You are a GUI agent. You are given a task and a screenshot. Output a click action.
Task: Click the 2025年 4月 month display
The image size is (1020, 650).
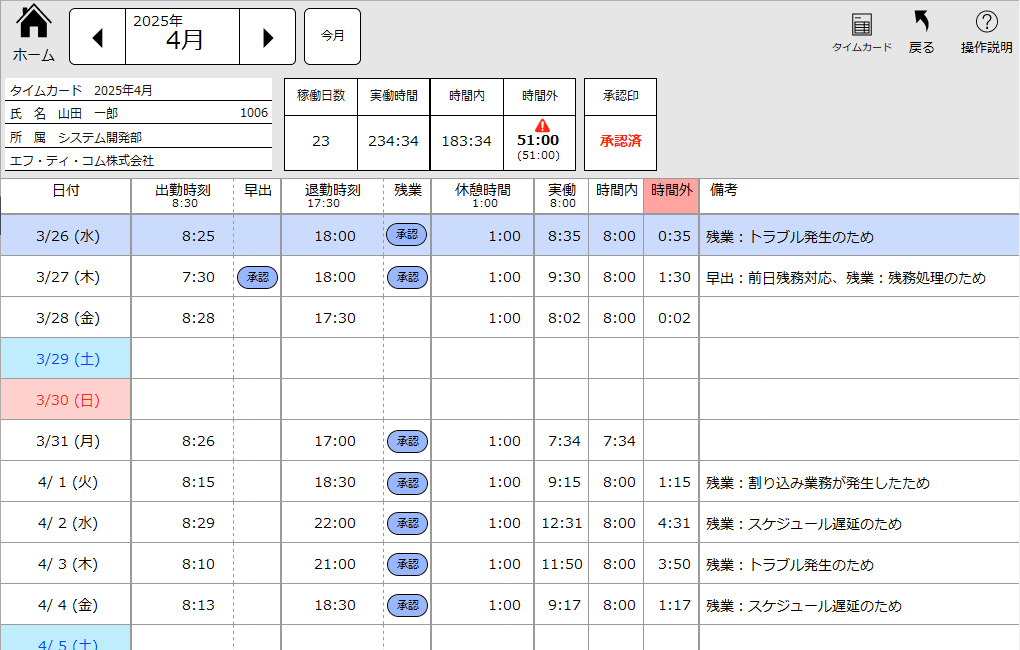[x=182, y=36]
